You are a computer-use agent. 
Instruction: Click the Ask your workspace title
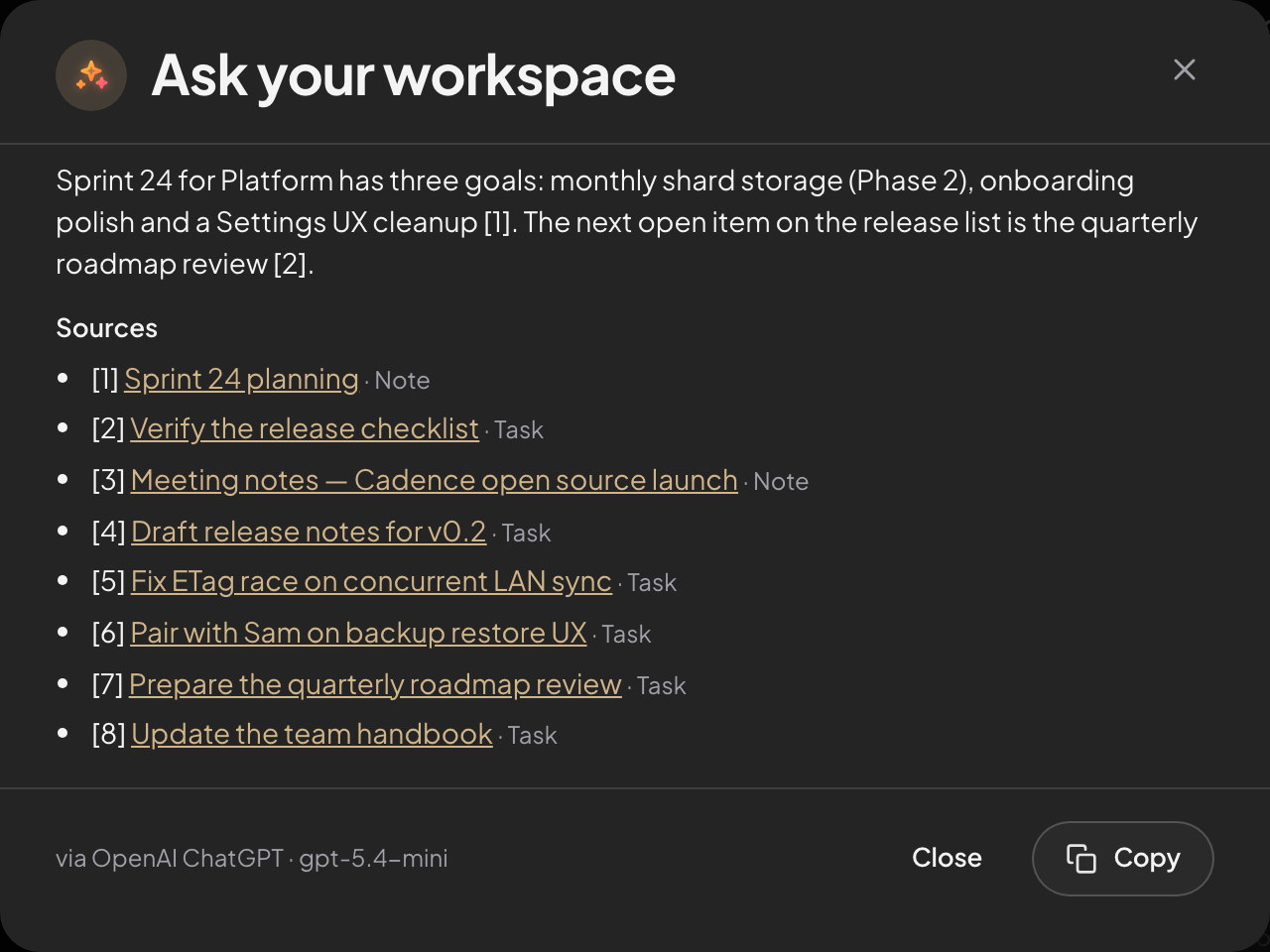click(414, 75)
